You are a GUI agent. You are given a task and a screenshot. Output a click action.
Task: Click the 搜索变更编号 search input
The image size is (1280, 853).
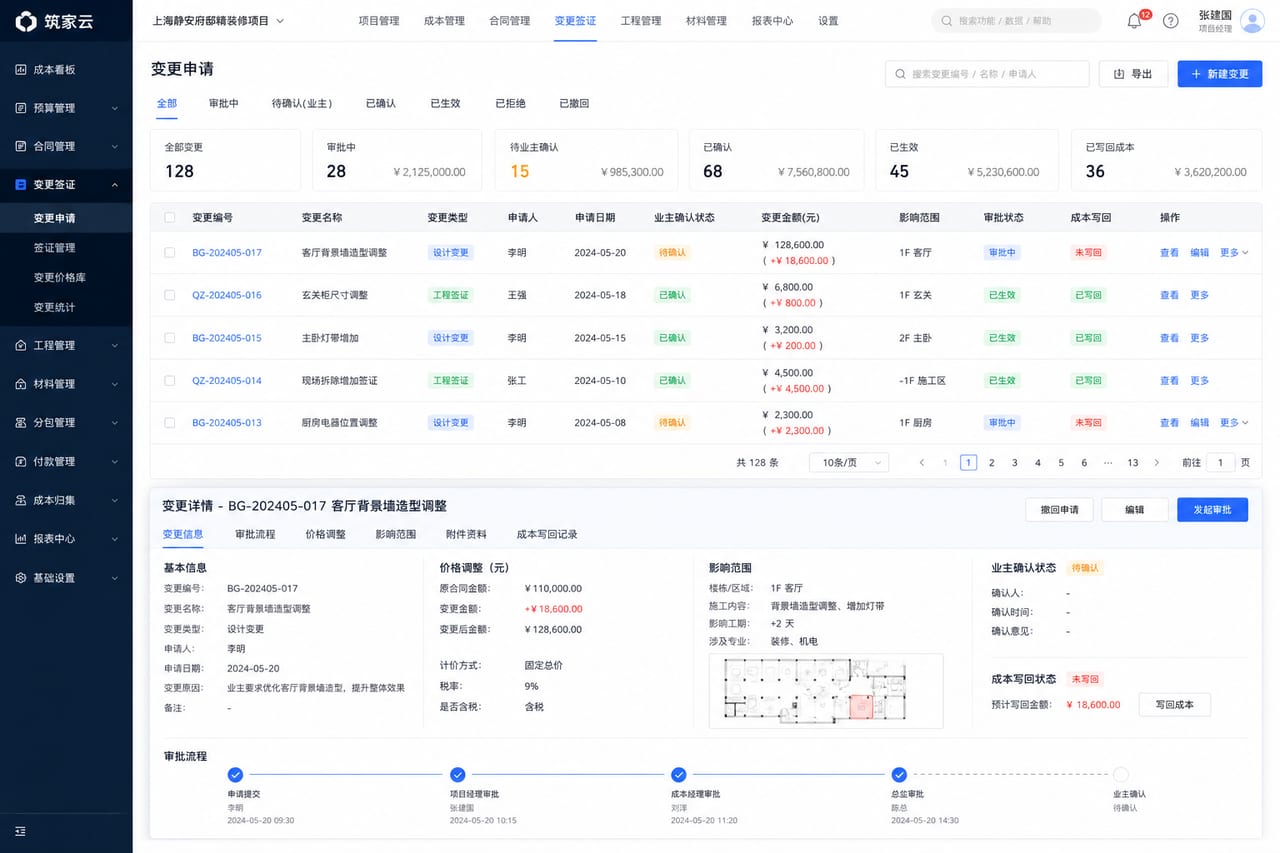pyautogui.click(x=987, y=74)
